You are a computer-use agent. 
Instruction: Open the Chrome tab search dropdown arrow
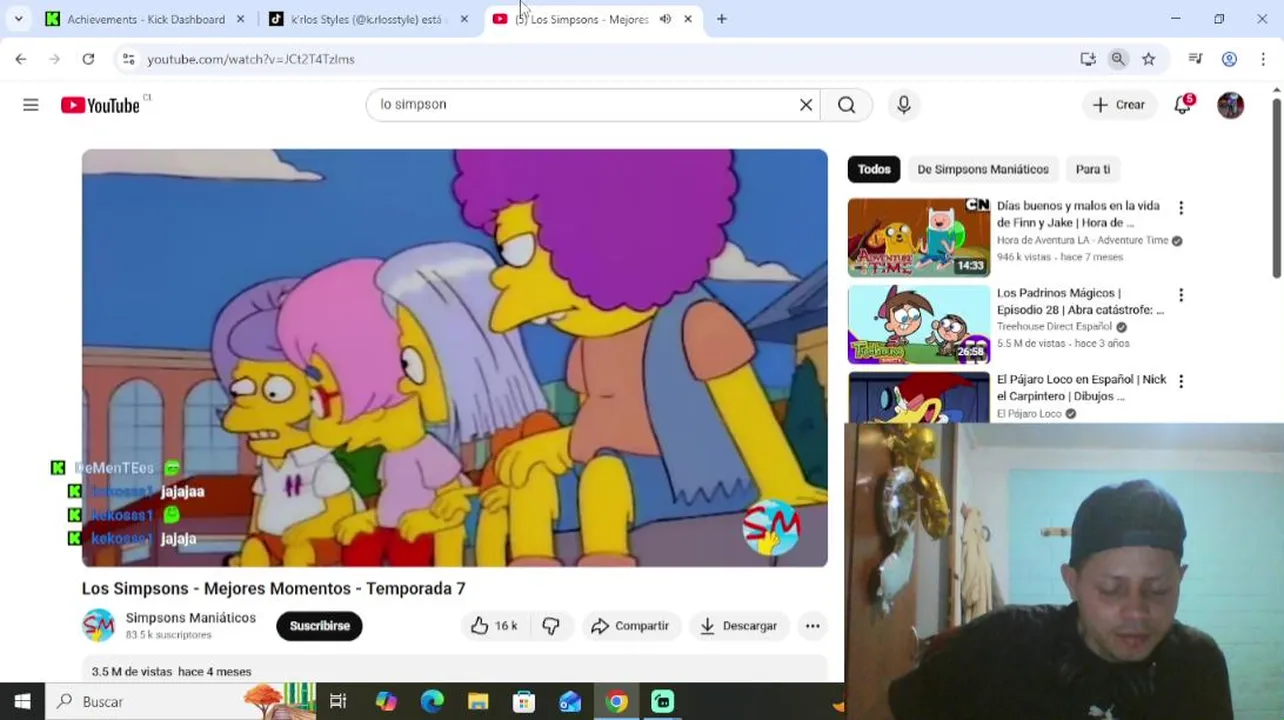[18, 19]
